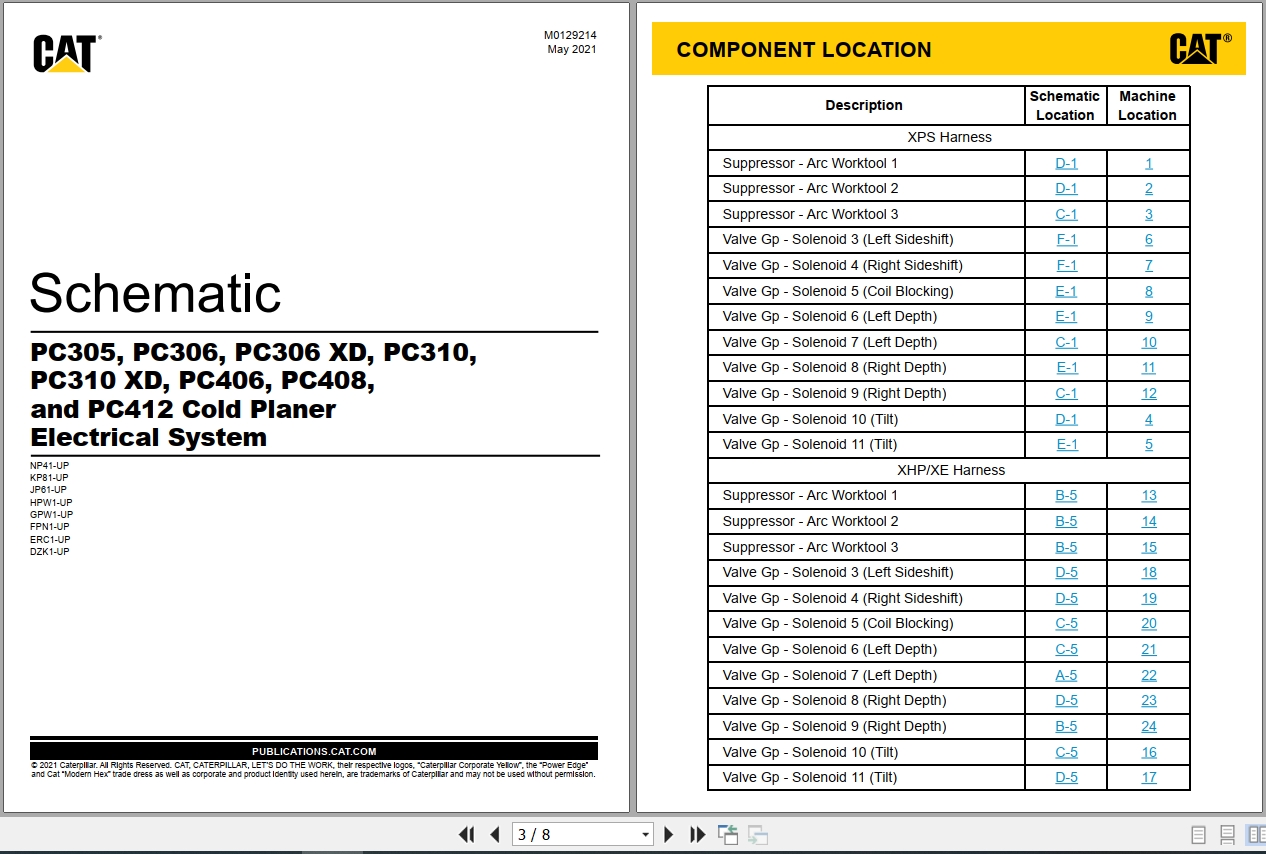Open link C-1 for XPS Suppressor Arc Worktool 3

[1066, 214]
